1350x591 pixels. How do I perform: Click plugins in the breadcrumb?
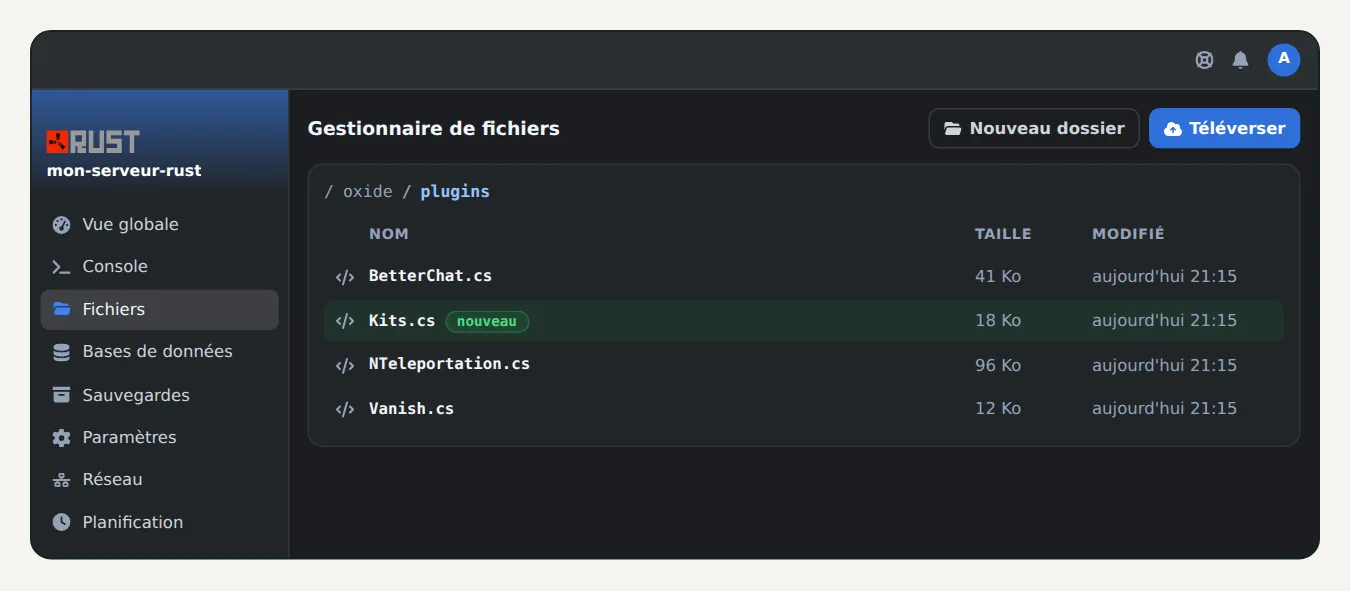[x=455, y=191]
